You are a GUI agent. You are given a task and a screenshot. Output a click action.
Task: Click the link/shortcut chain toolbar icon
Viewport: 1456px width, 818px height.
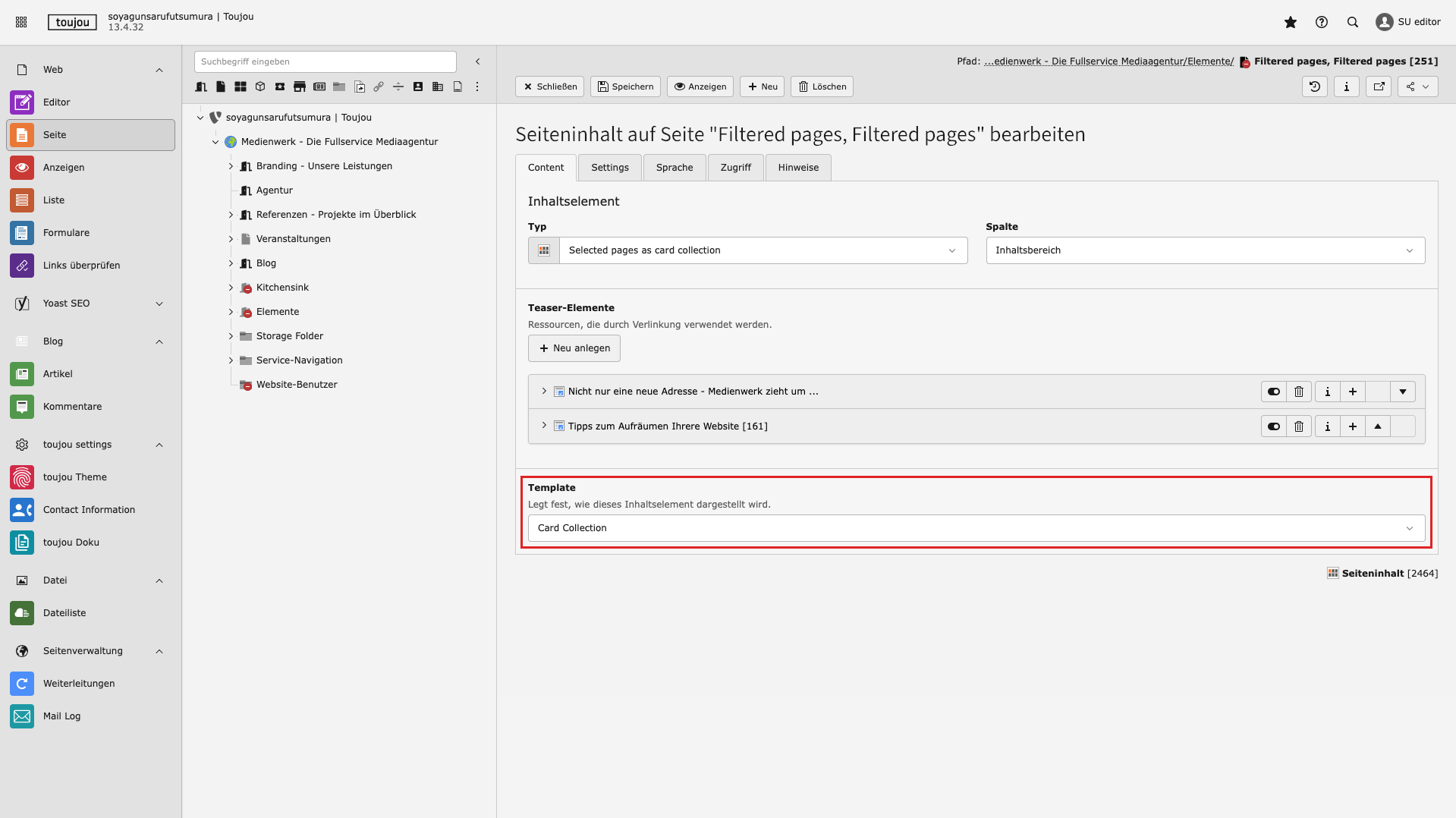click(x=378, y=87)
